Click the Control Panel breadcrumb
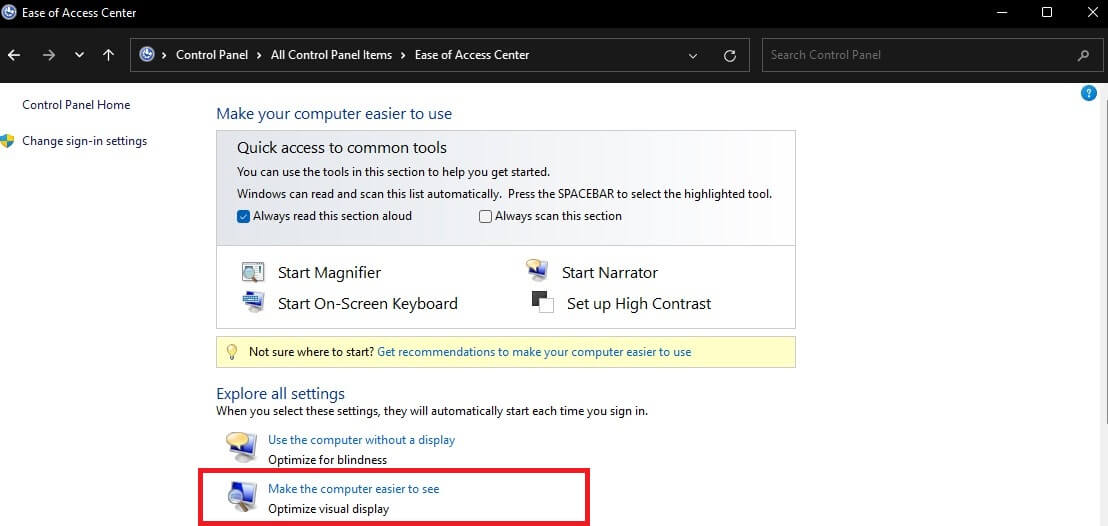This screenshot has height=526, width=1108. [x=212, y=54]
